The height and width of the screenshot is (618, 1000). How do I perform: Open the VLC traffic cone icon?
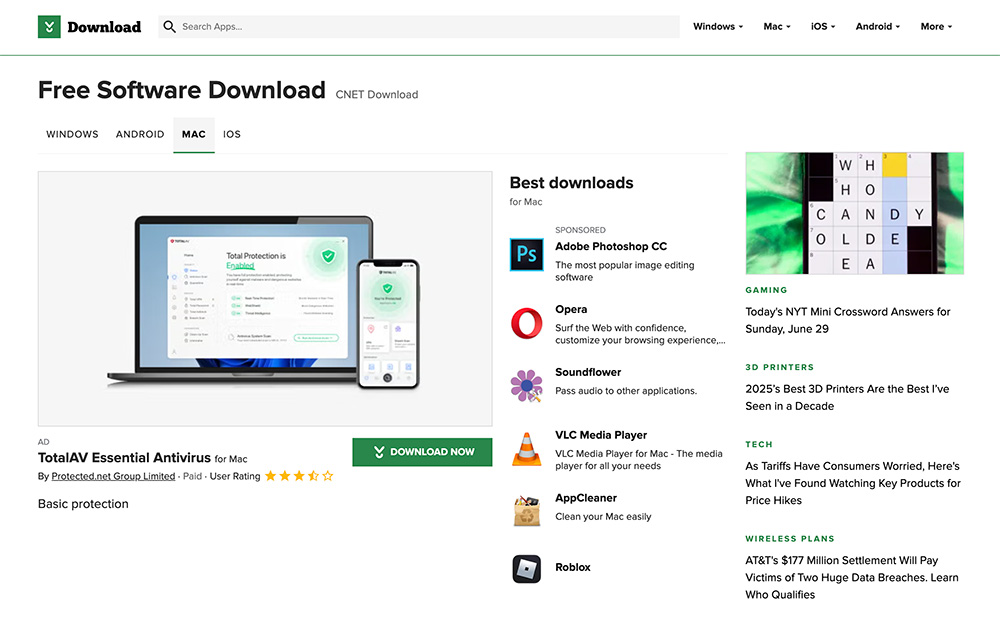click(x=527, y=449)
